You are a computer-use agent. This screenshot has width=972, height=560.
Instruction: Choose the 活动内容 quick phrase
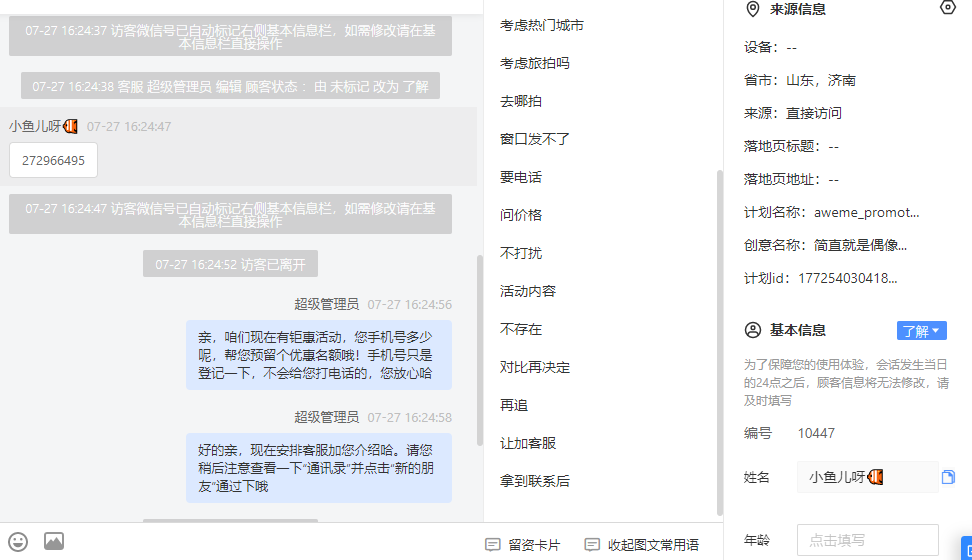(528, 291)
